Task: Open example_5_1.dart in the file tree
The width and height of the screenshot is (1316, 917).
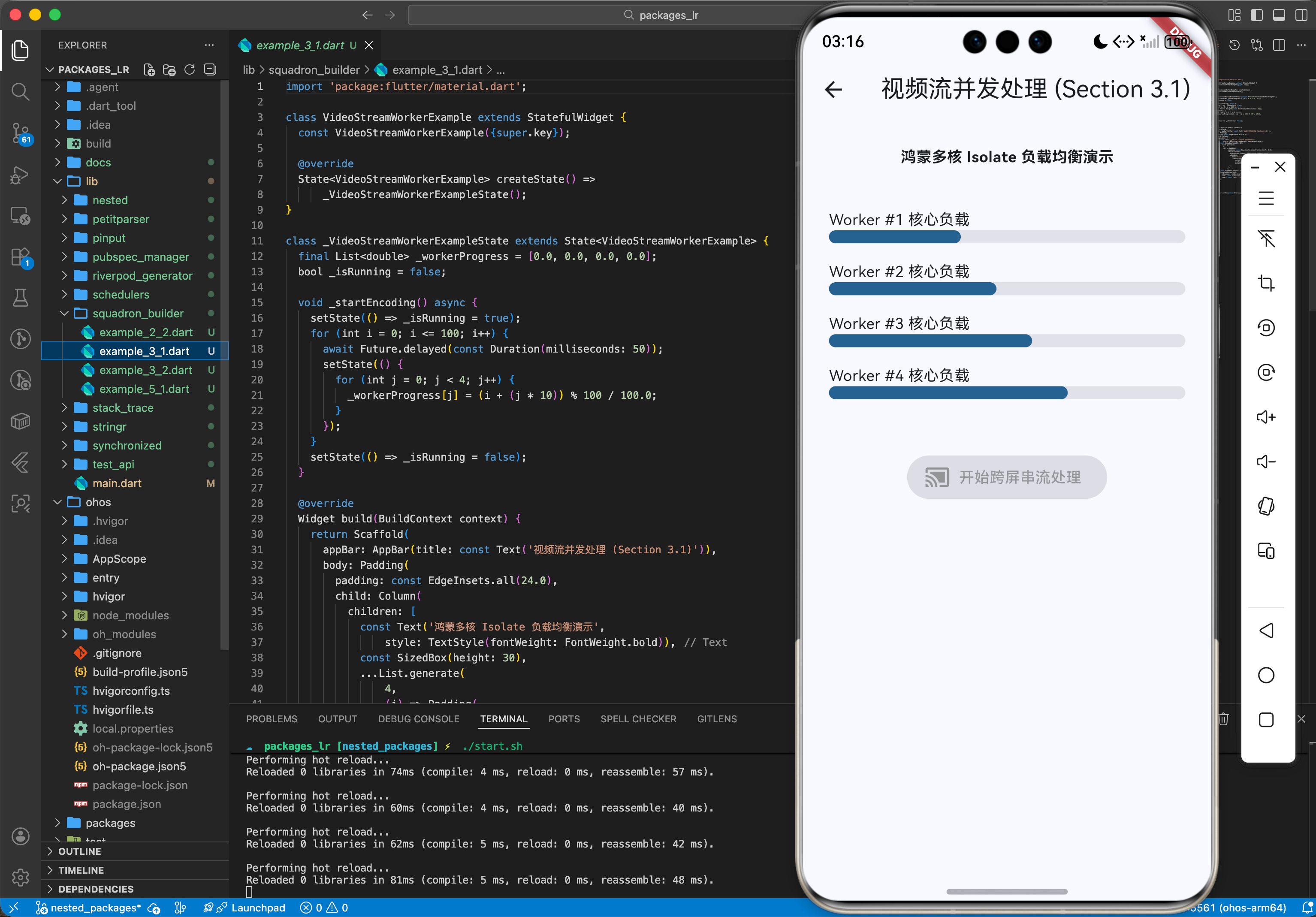Action: [x=144, y=389]
